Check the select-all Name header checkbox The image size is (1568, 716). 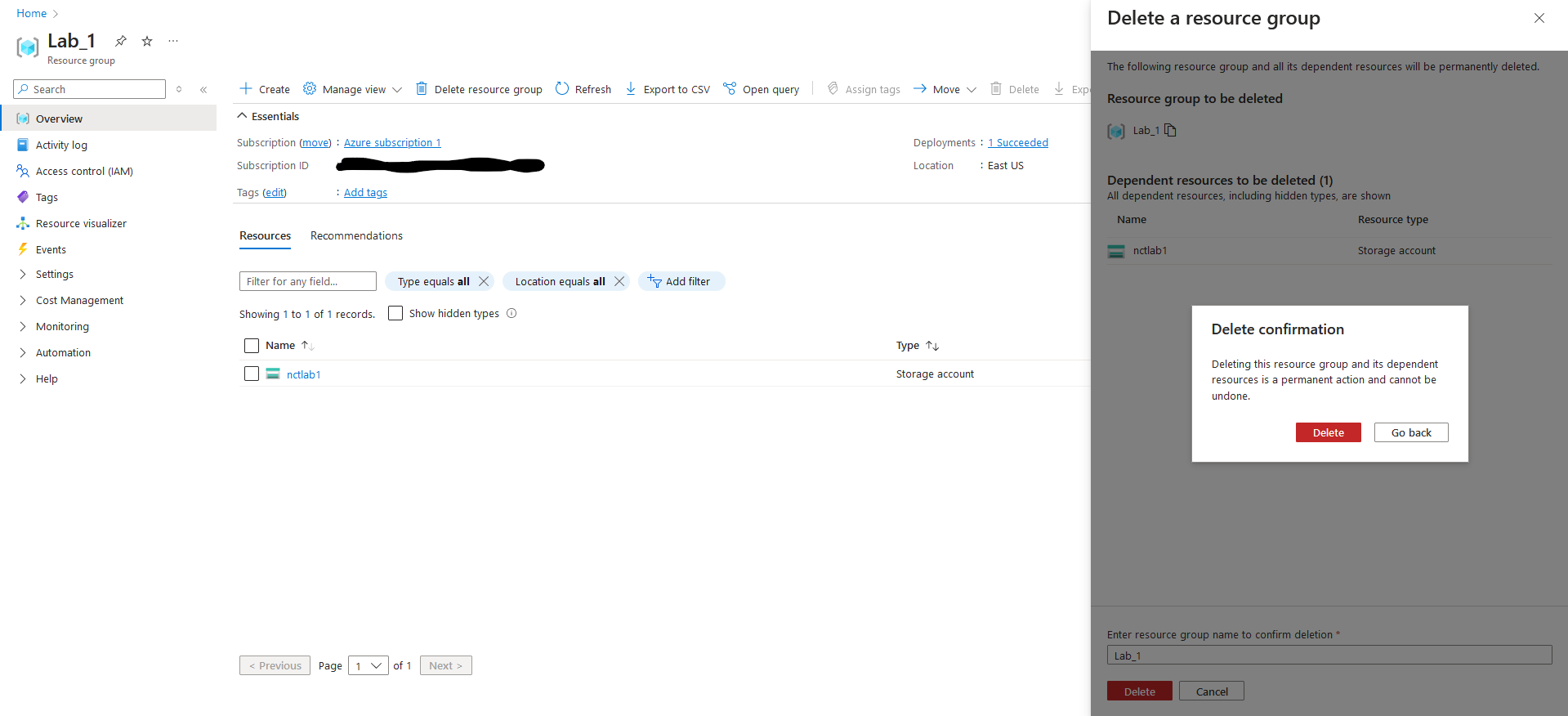click(x=252, y=346)
